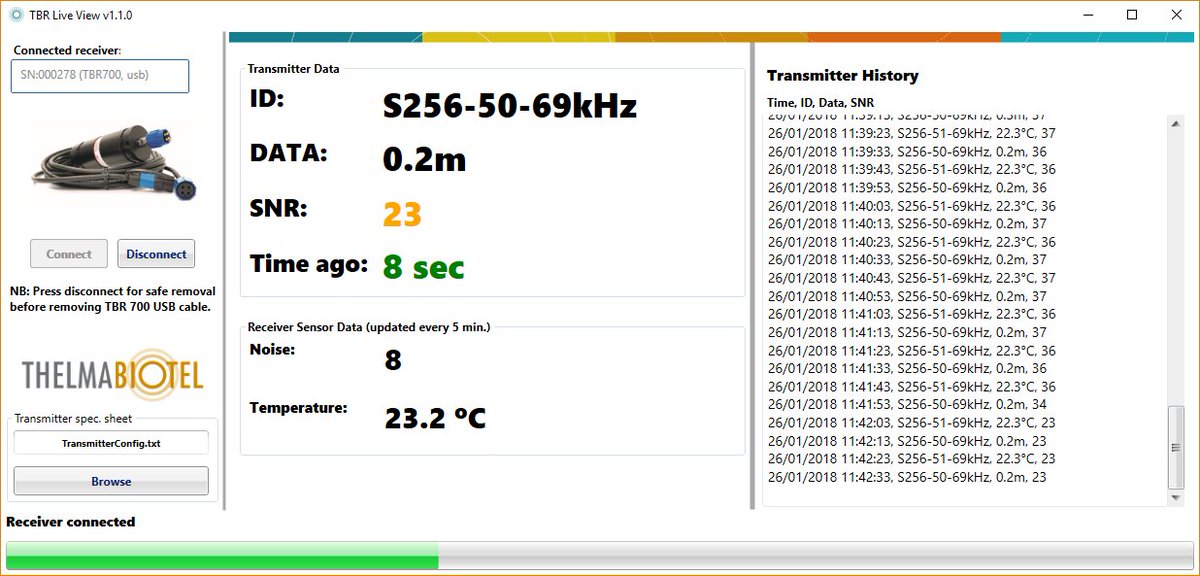Click the scrollbar up arrow in Transmitter History
Screen dimensions: 1200x576
click(x=1176, y=124)
